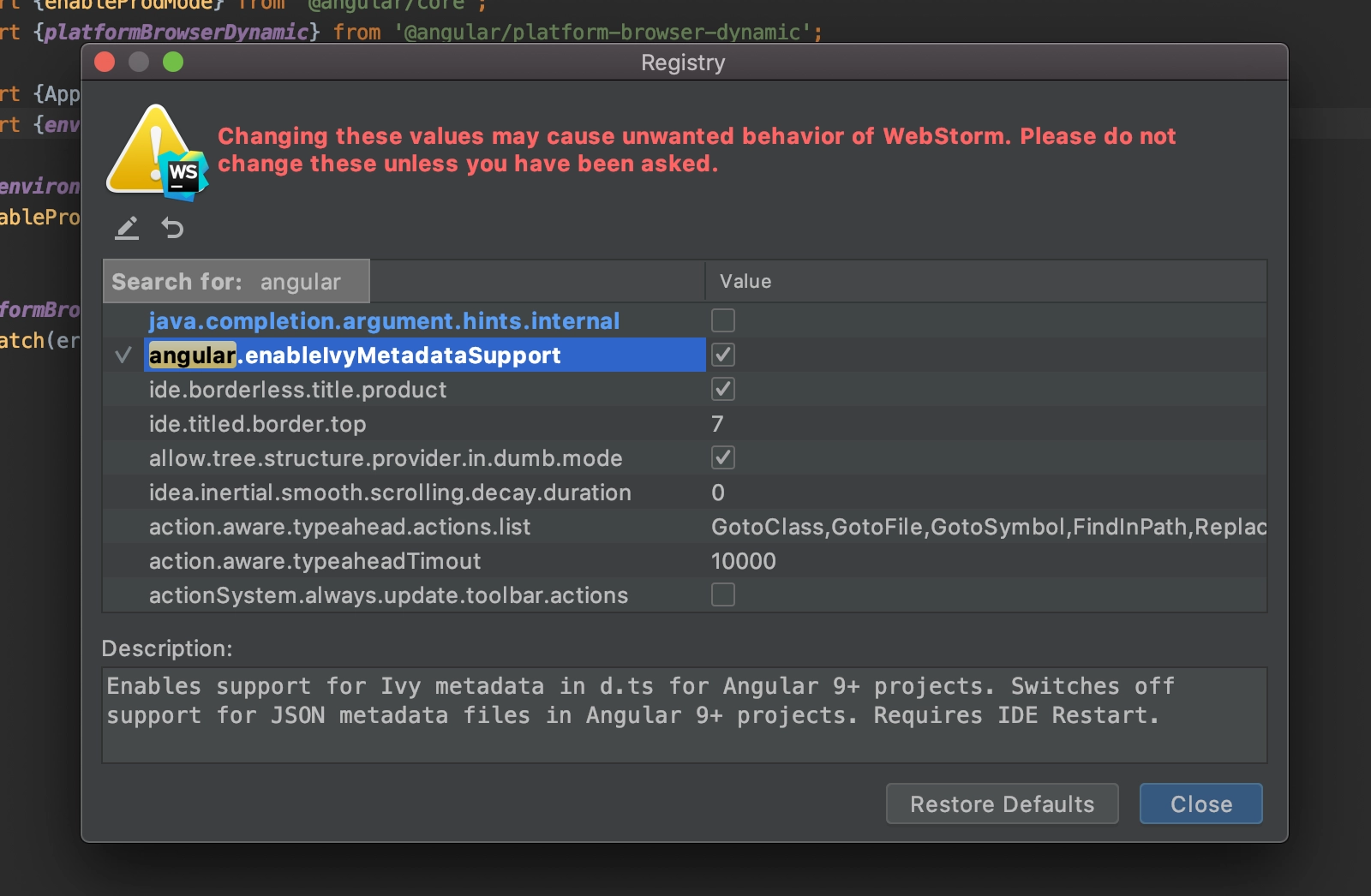Viewport: 1371px width, 896px height.
Task: Click platformBrowserDynamic in the editor behind
Action: point(176,32)
